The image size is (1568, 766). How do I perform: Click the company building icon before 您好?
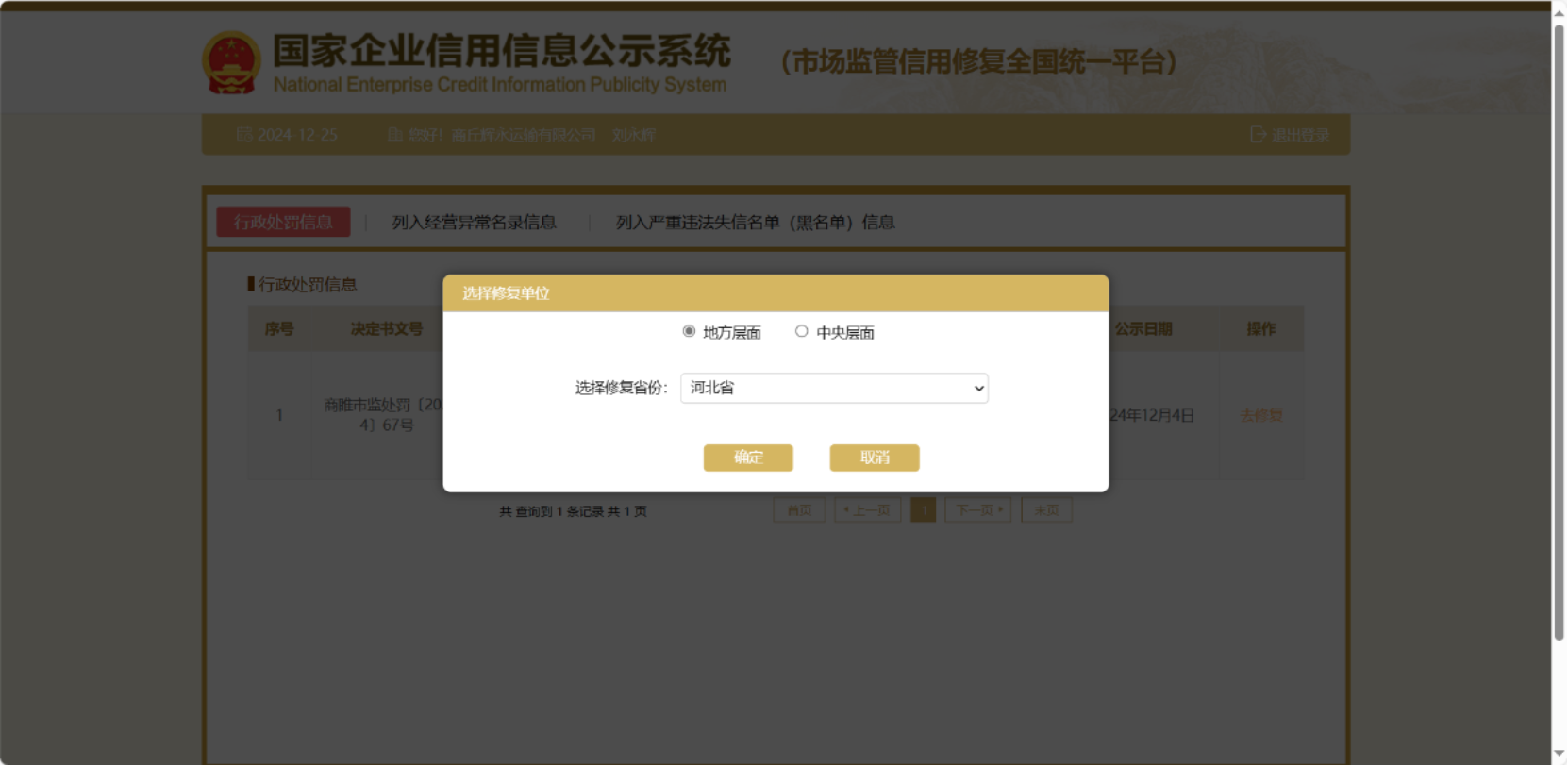395,135
